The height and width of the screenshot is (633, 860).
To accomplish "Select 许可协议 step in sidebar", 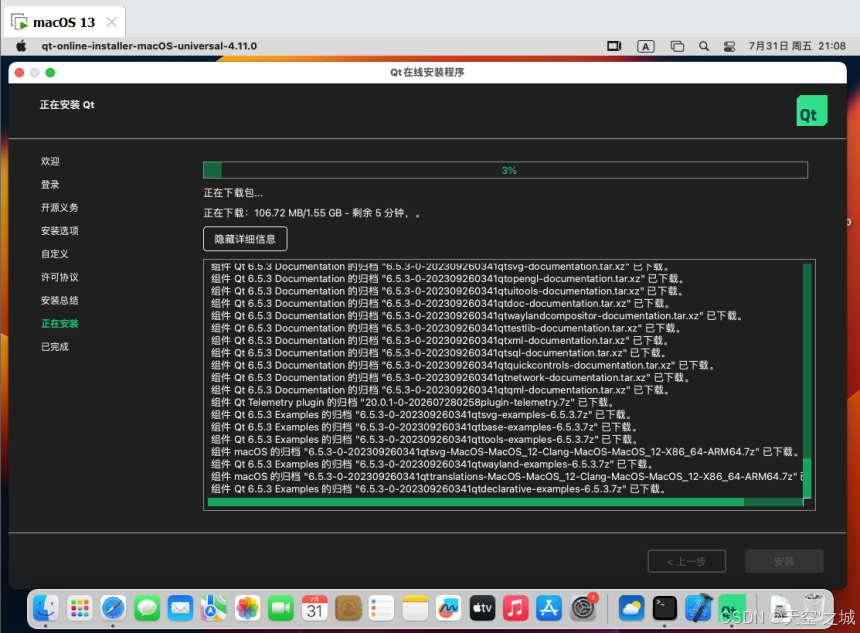I will pos(60,277).
